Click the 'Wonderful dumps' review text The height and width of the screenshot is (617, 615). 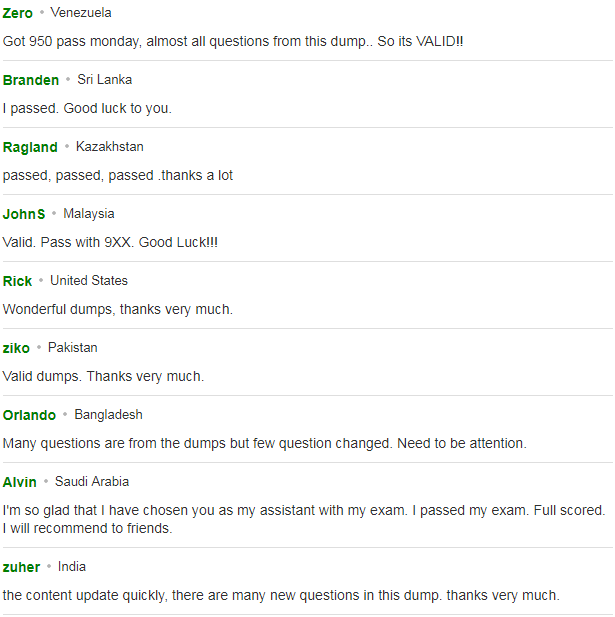coord(118,309)
